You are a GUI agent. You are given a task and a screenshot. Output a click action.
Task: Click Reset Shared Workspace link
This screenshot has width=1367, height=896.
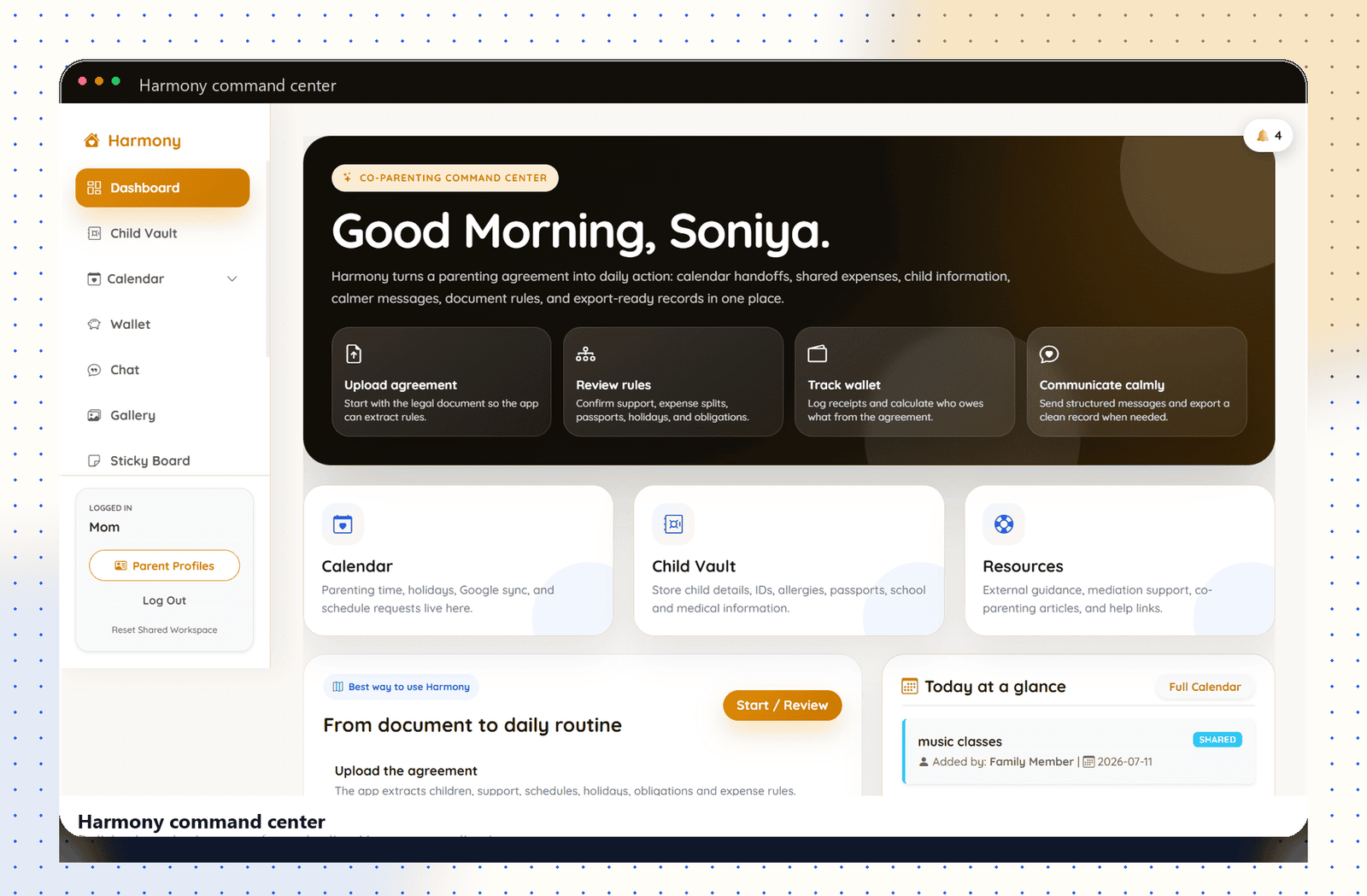(164, 630)
